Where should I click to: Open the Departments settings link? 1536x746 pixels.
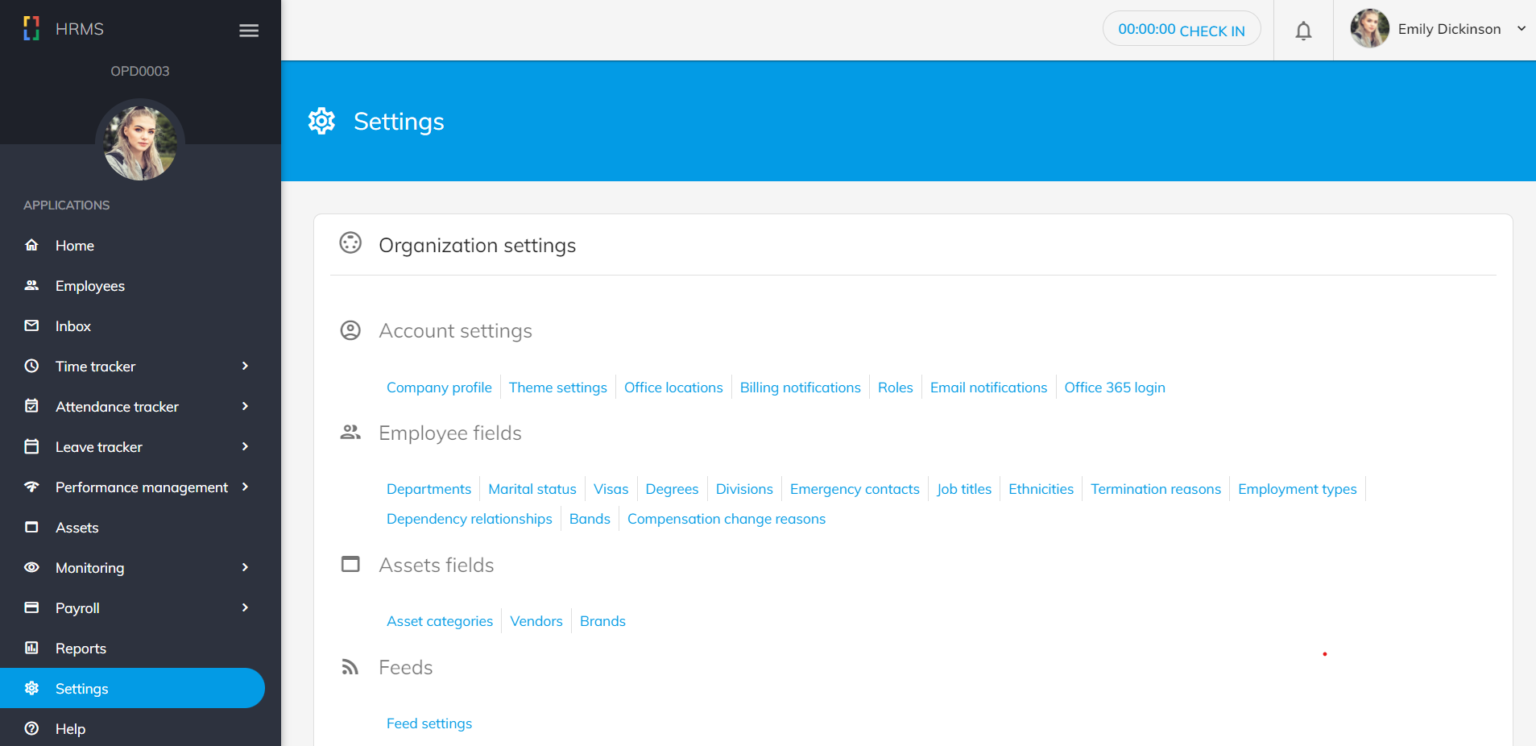coord(428,489)
